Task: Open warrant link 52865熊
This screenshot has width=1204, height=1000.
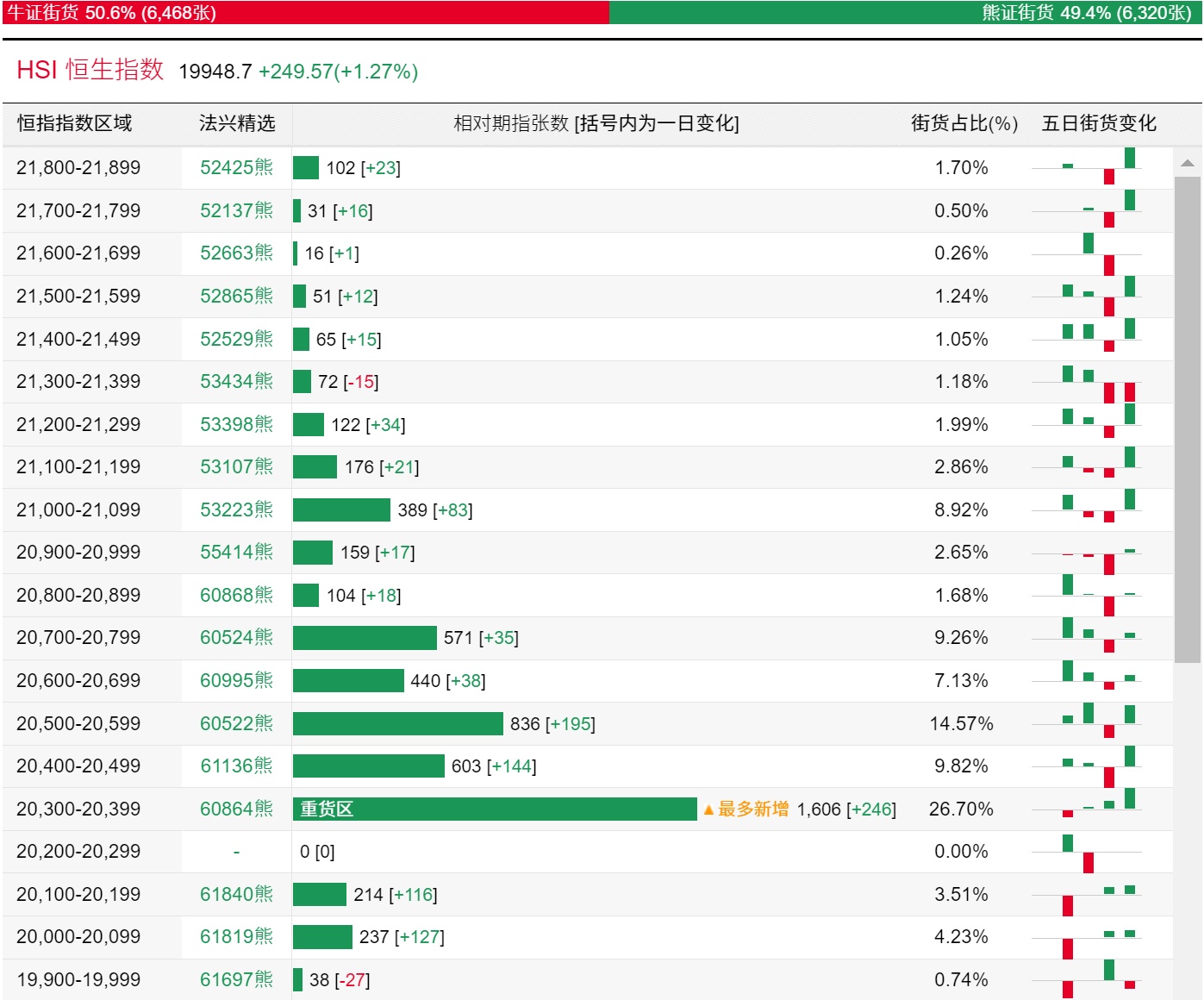Action: [236, 296]
